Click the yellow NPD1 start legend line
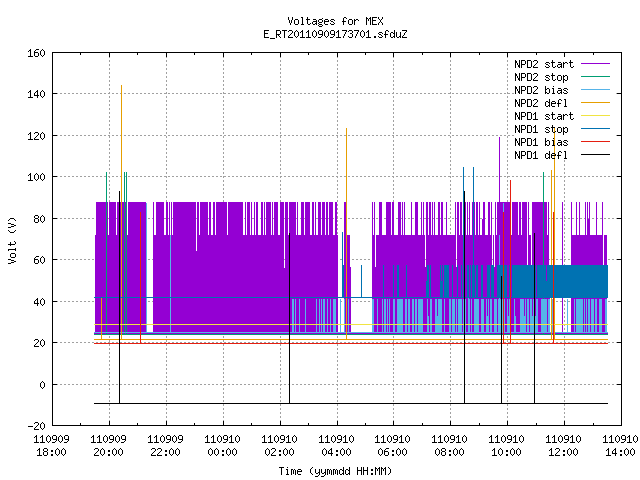 coord(595,116)
